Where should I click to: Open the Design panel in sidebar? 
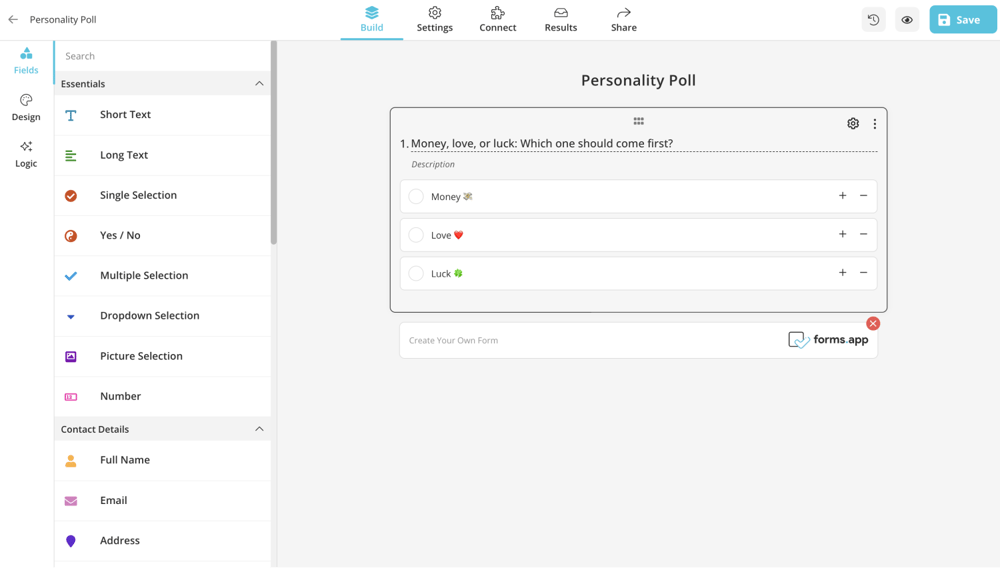coord(26,107)
